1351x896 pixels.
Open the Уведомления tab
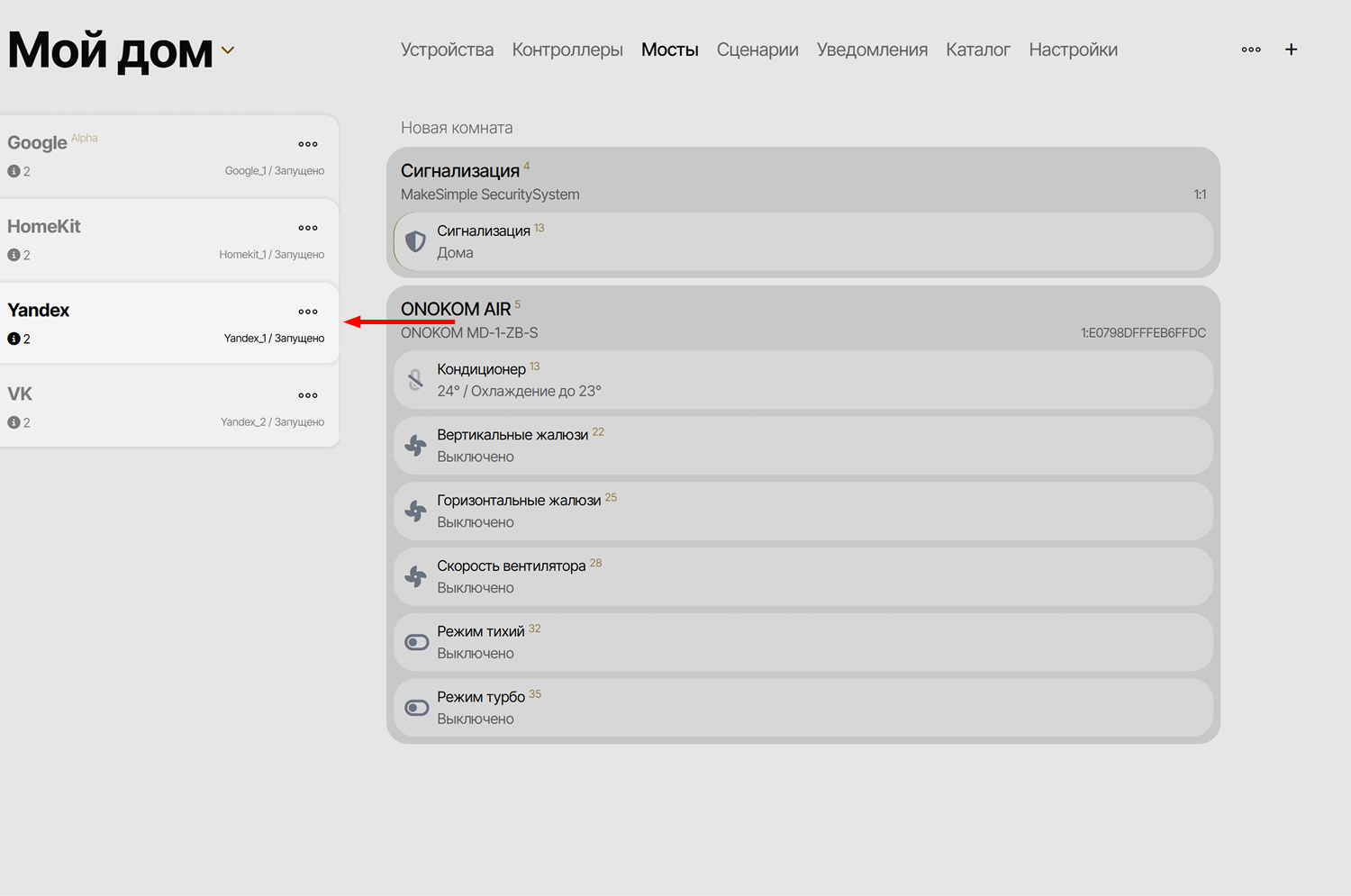872,50
